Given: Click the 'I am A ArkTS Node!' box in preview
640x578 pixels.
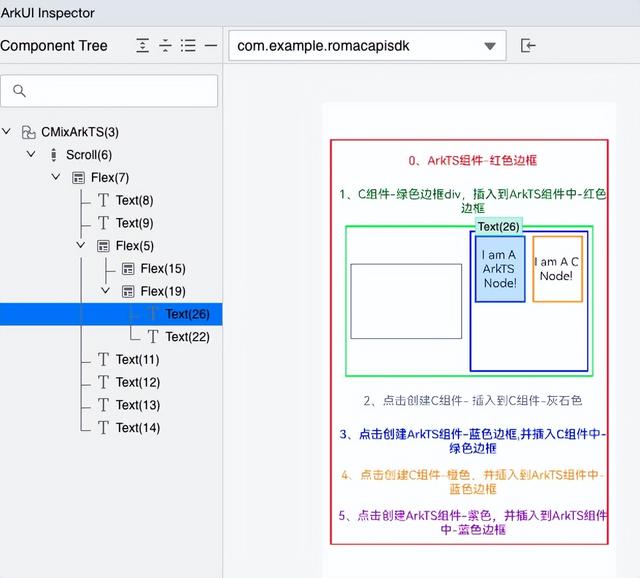Looking at the screenshot, I should (500, 269).
